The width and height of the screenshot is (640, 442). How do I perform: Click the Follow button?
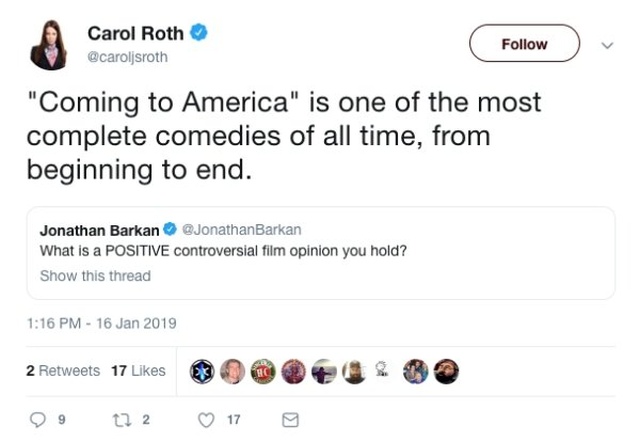[524, 44]
